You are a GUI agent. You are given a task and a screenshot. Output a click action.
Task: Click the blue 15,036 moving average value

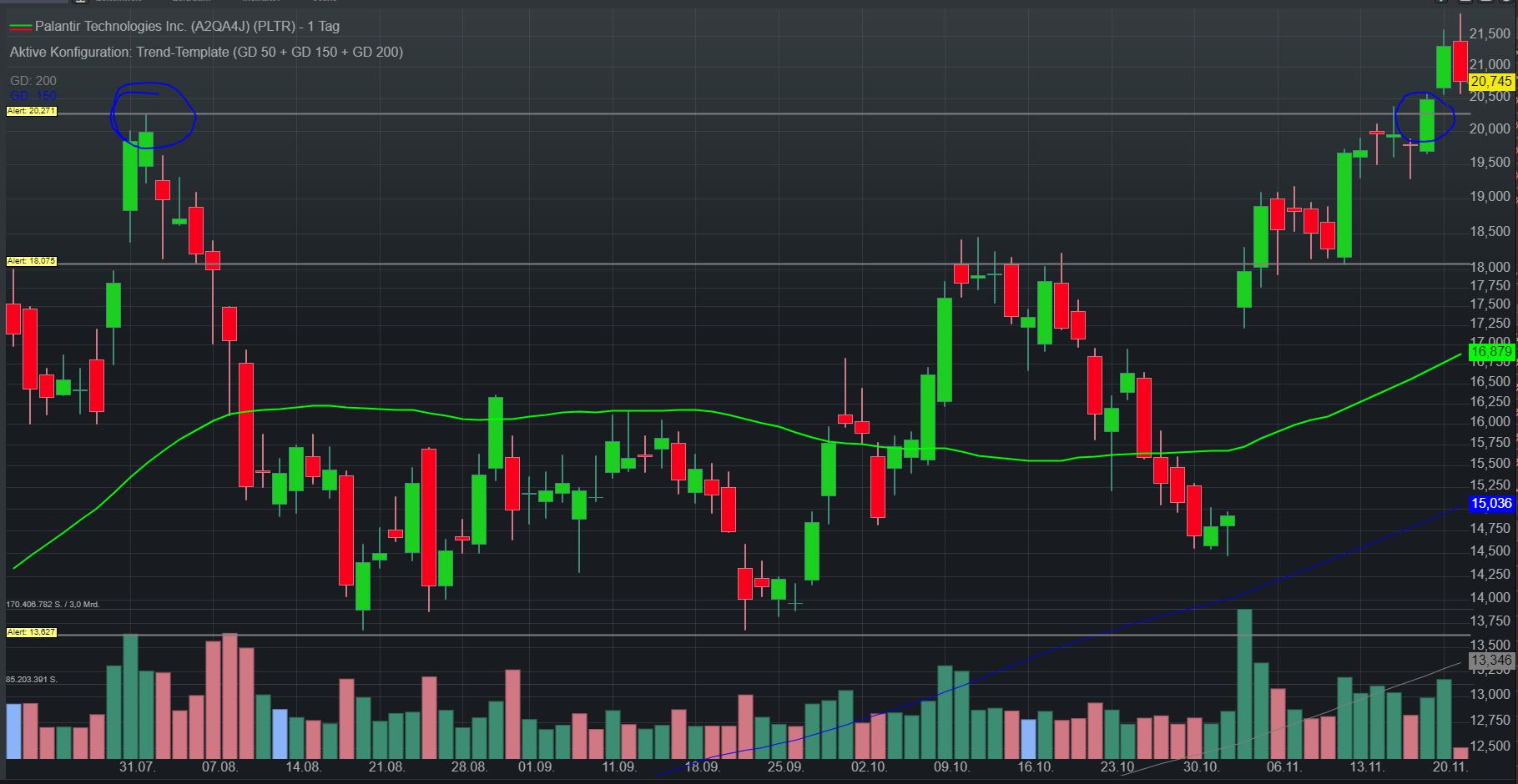point(1490,503)
